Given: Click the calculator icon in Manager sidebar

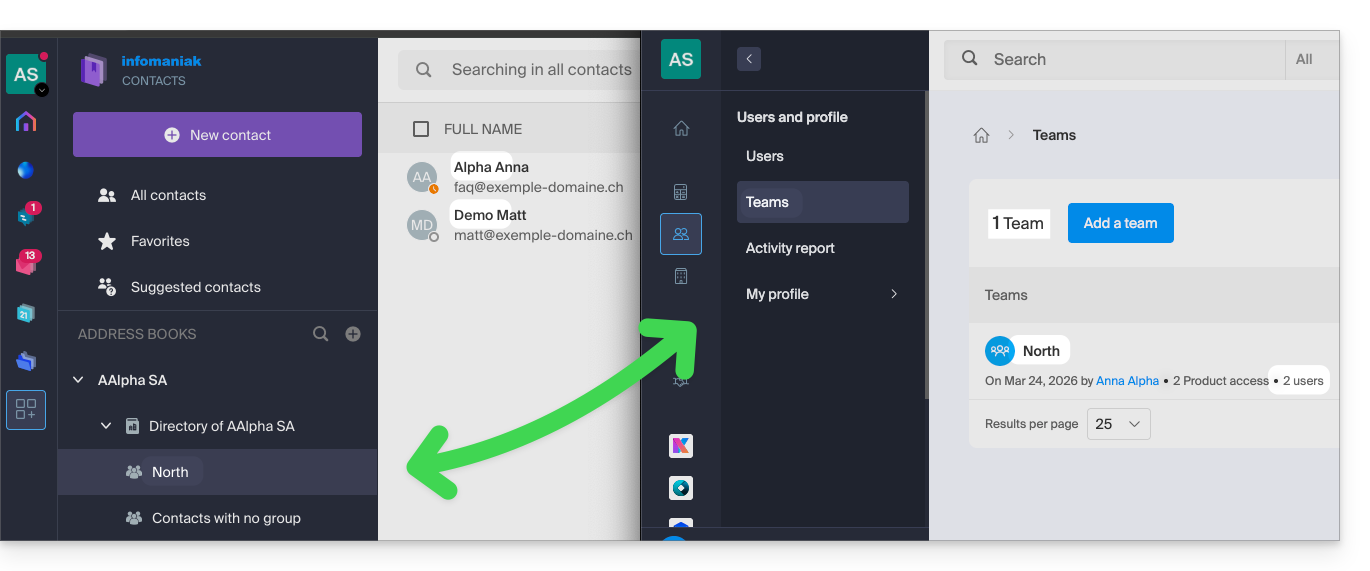Looking at the screenshot, I should 681,192.
